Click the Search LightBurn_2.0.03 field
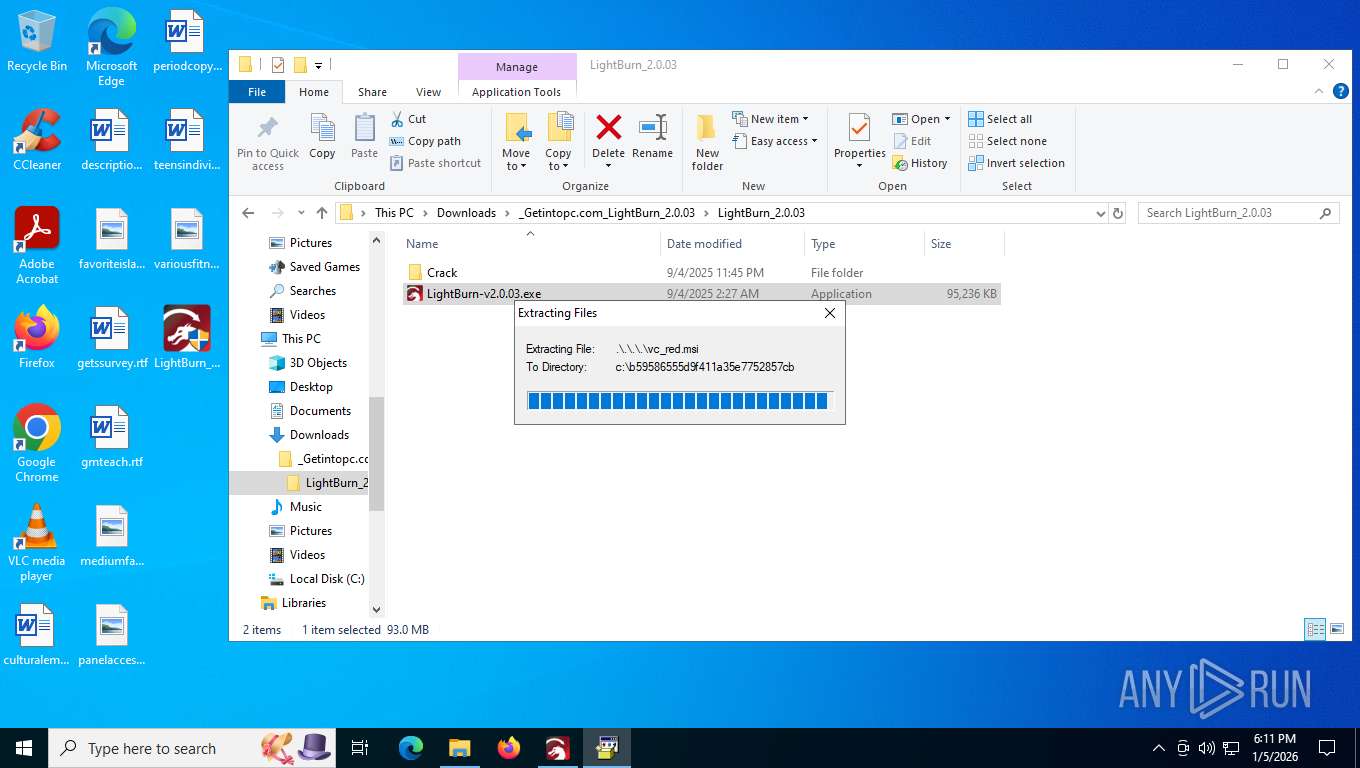 (x=1238, y=213)
